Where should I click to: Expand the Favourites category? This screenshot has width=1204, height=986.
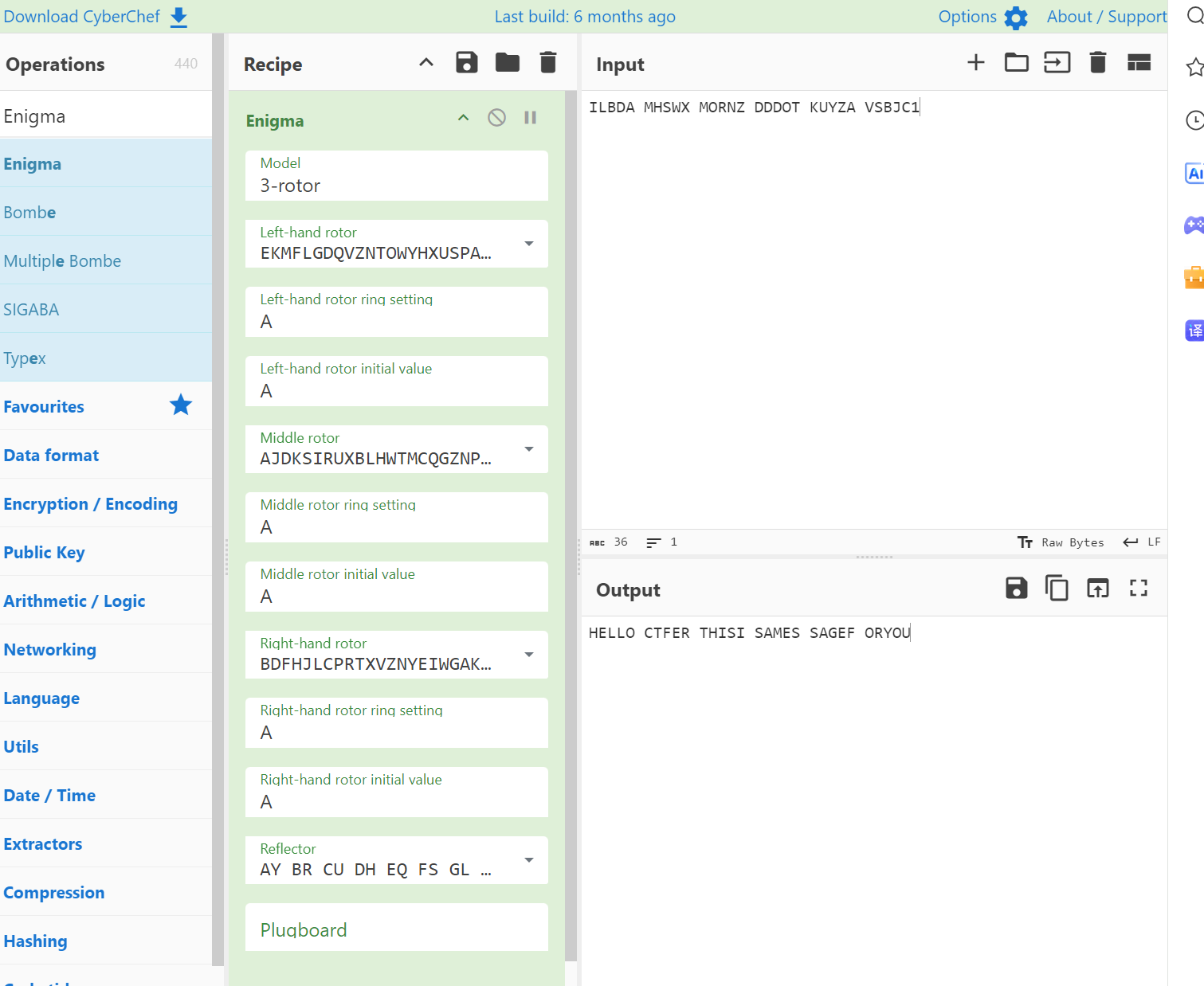click(x=106, y=406)
